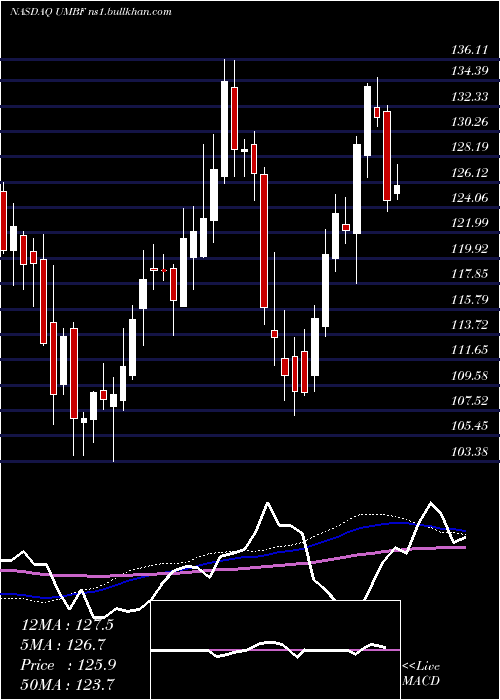Select the 136.11 price axis label
Image resolution: width=500 pixels, height=700 pixels.
pyautogui.click(x=470, y=50)
